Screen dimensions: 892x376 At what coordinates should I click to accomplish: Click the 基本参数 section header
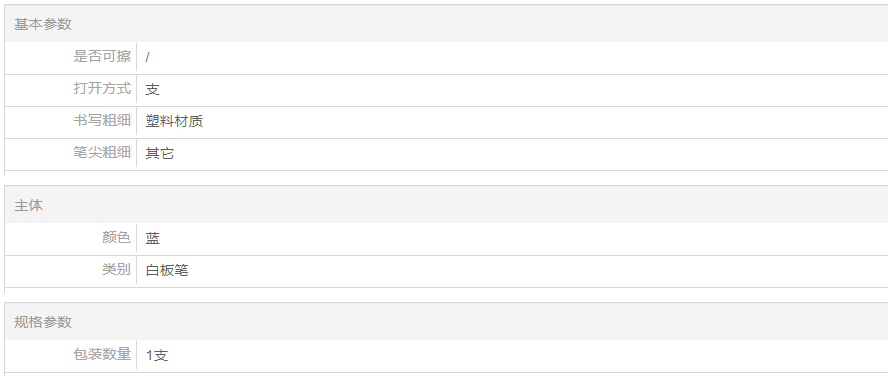tap(43, 24)
